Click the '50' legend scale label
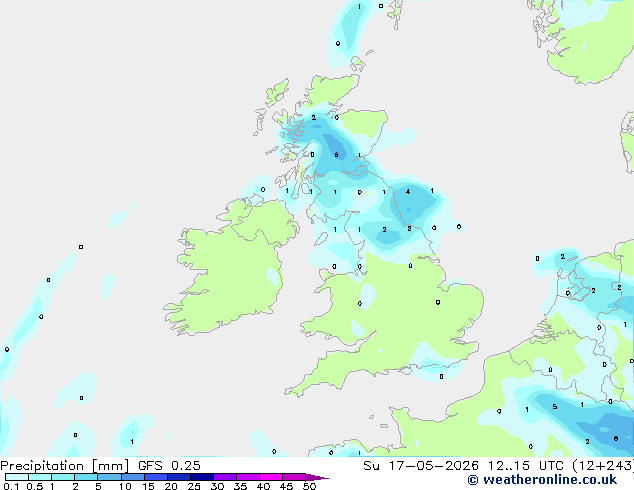 pyautogui.click(x=309, y=486)
